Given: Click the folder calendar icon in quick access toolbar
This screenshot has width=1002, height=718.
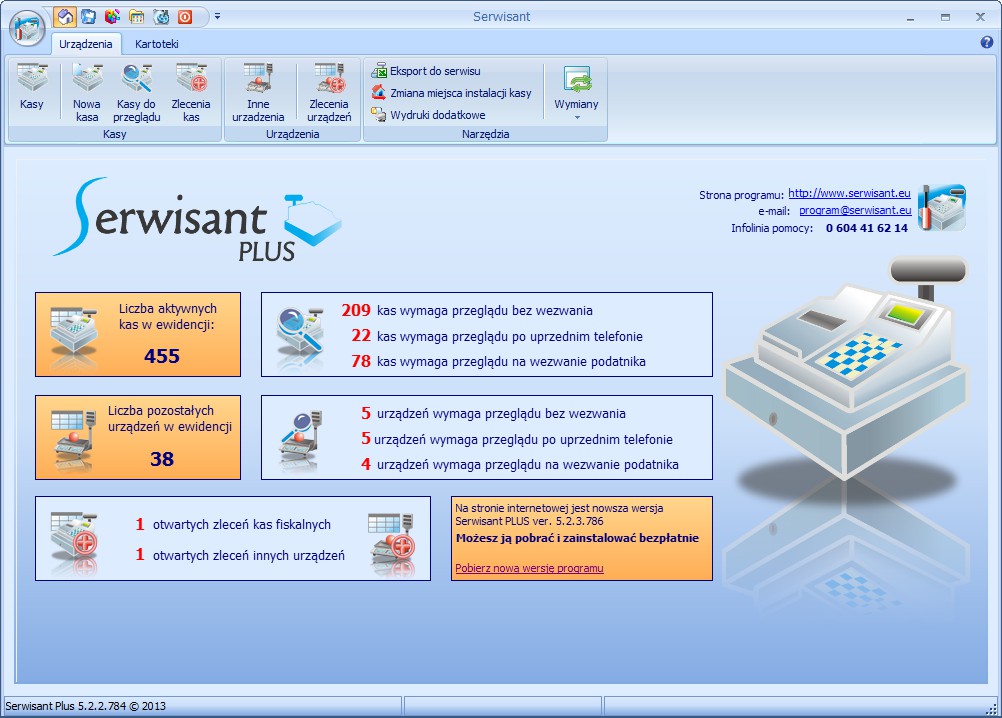Looking at the screenshot, I should coord(136,17).
